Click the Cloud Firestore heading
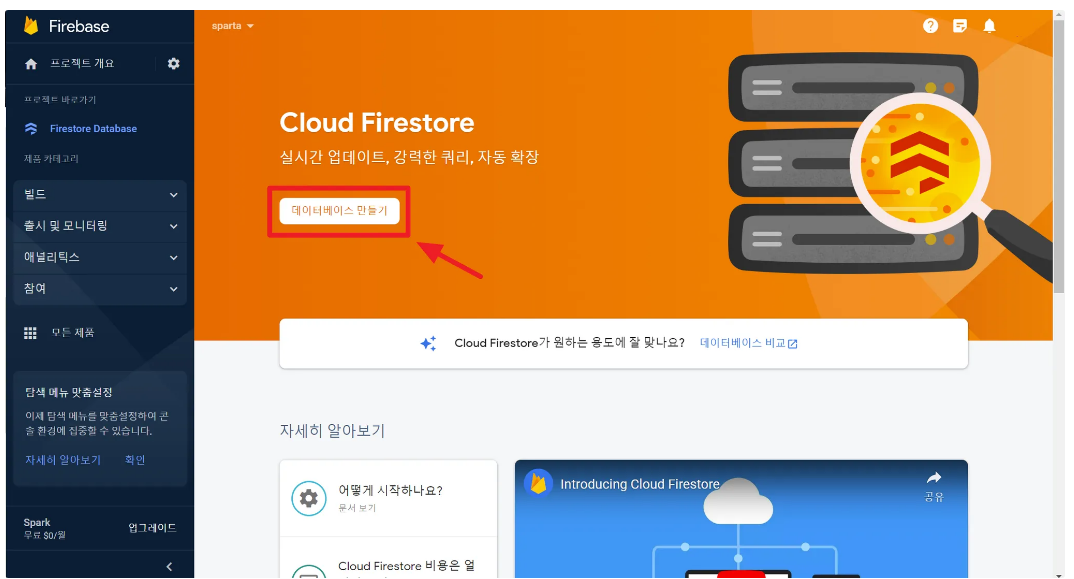The height and width of the screenshot is (579, 1074). point(377,123)
